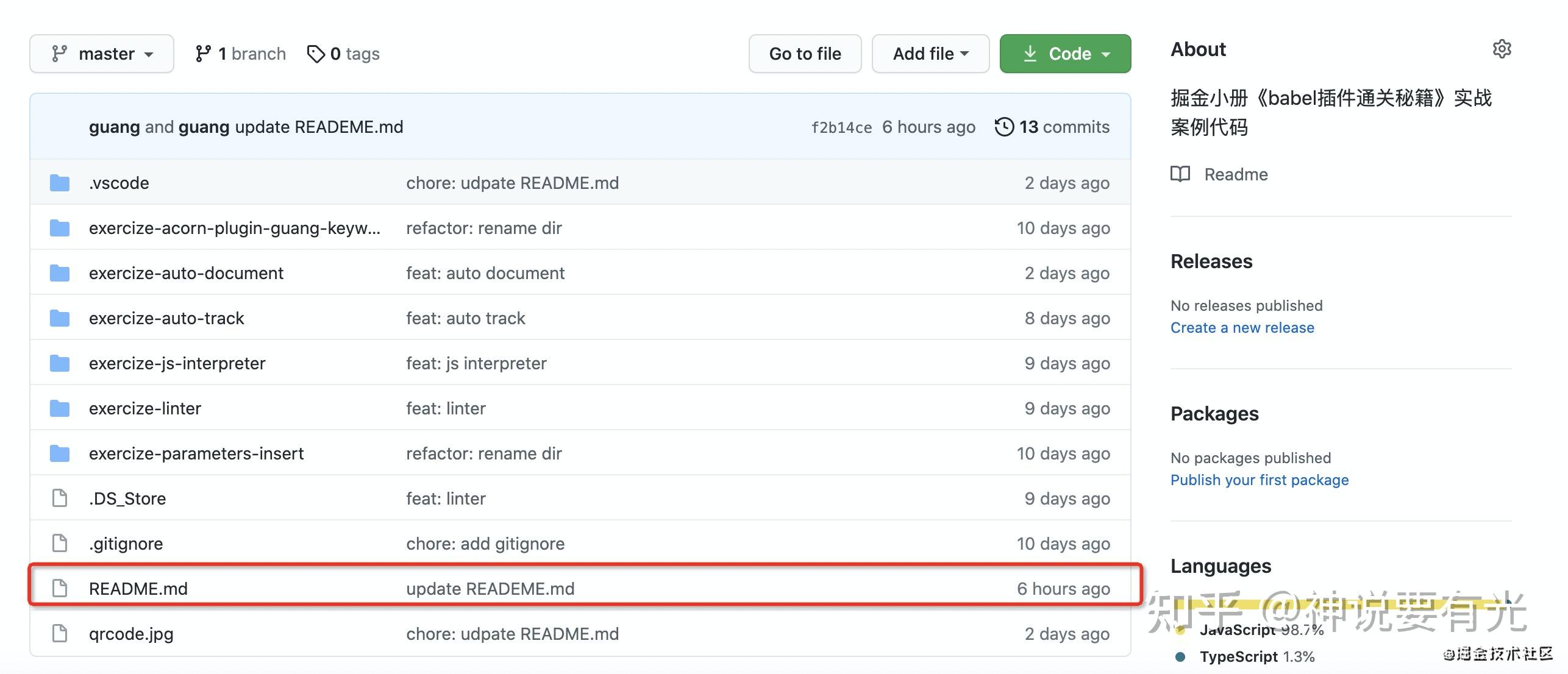This screenshot has width=1568, height=674.
Task: Open the Releases heading link
Action: (x=1211, y=261)
